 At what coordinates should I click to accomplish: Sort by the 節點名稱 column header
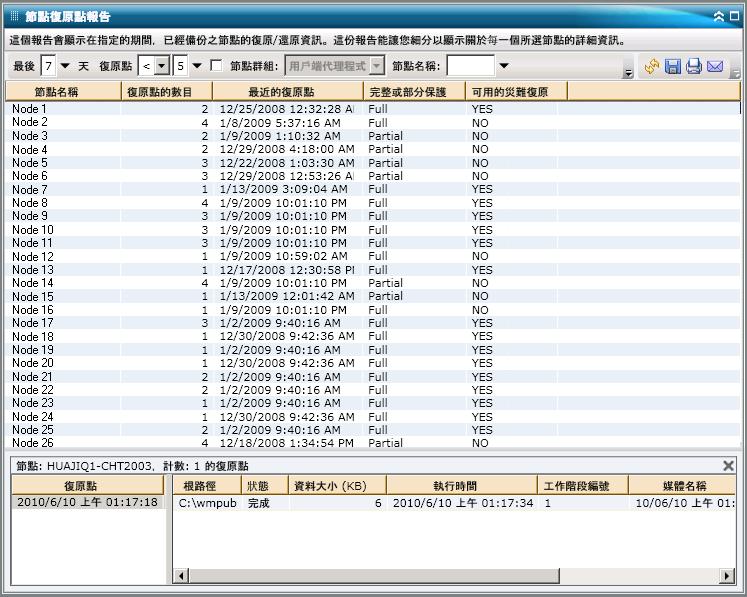[x=63, y=91]
